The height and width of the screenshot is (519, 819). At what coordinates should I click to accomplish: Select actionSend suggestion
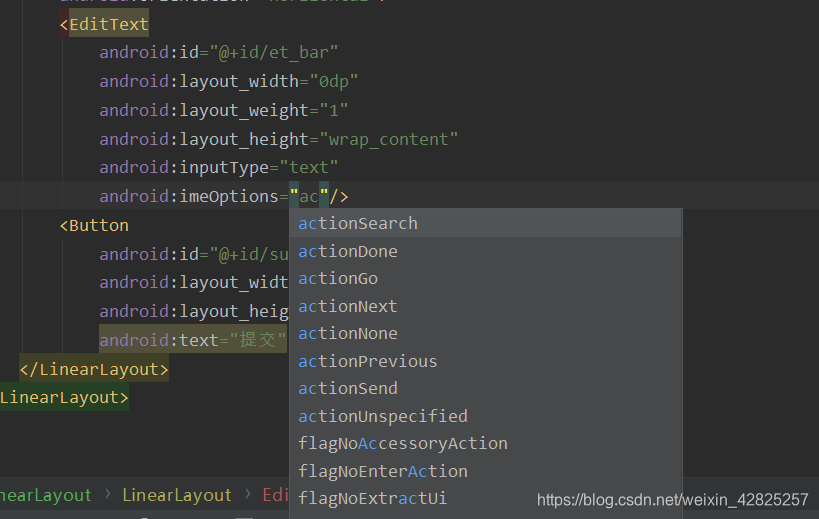click(x=486, y=388)
